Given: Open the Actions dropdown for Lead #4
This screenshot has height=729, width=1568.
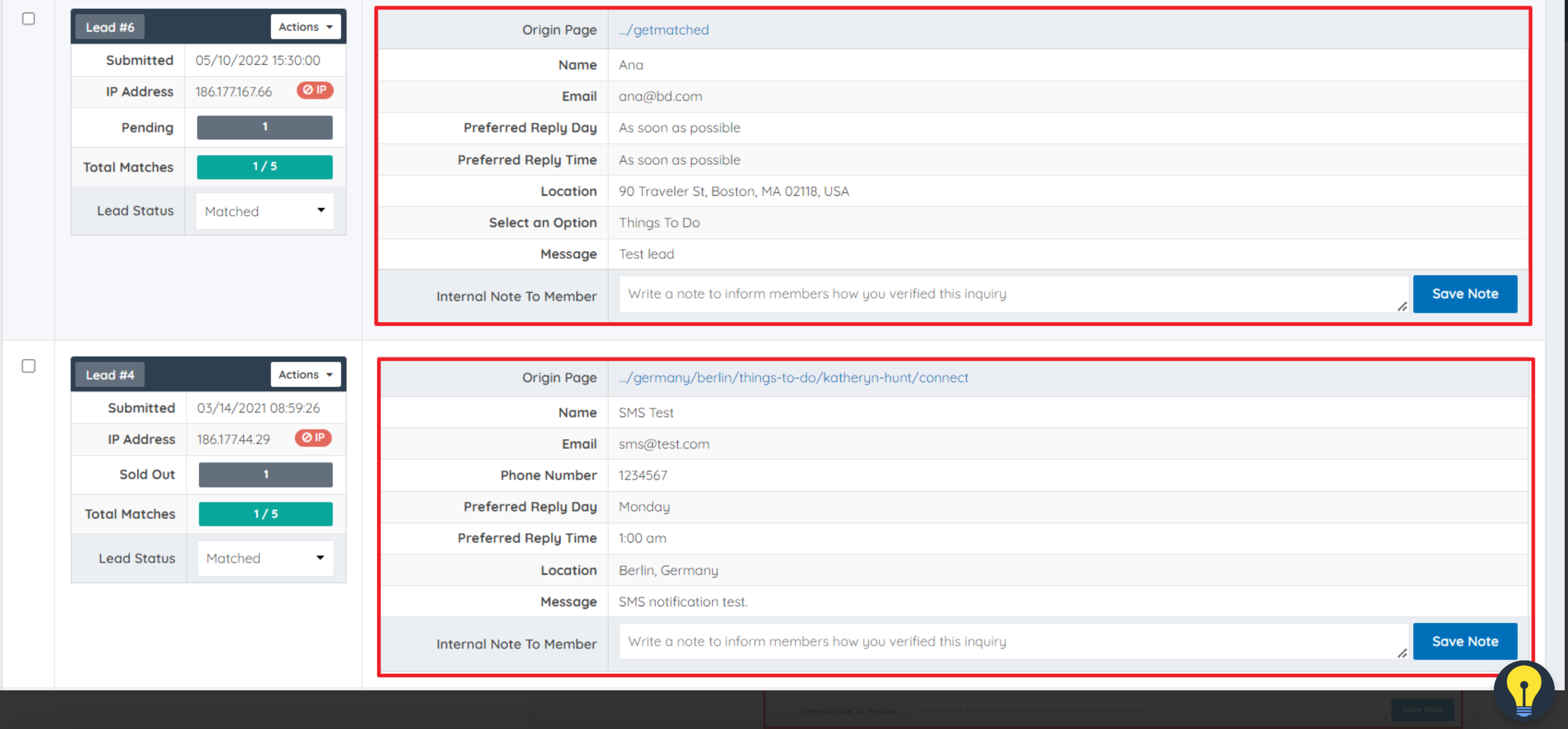Looking at the screenshot, I should pyautogui.click(x=305, y=374).
